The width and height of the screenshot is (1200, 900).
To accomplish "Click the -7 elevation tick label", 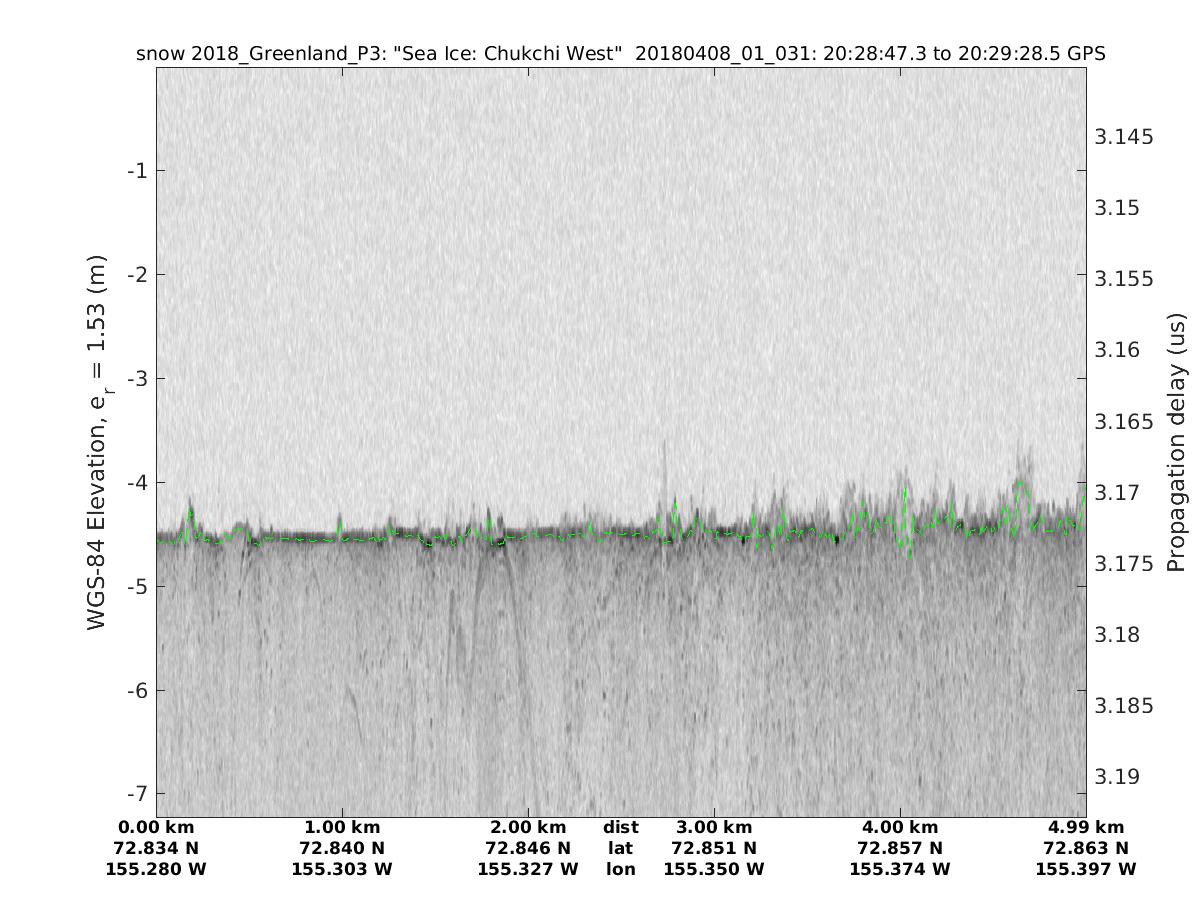I will pyautogui.click(x=137, y=793).
